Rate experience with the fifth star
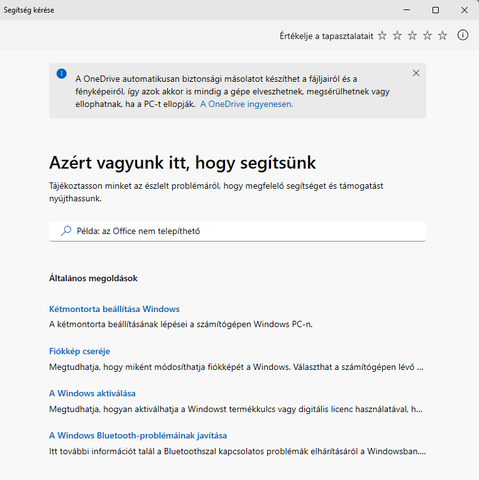 [442, 35]
